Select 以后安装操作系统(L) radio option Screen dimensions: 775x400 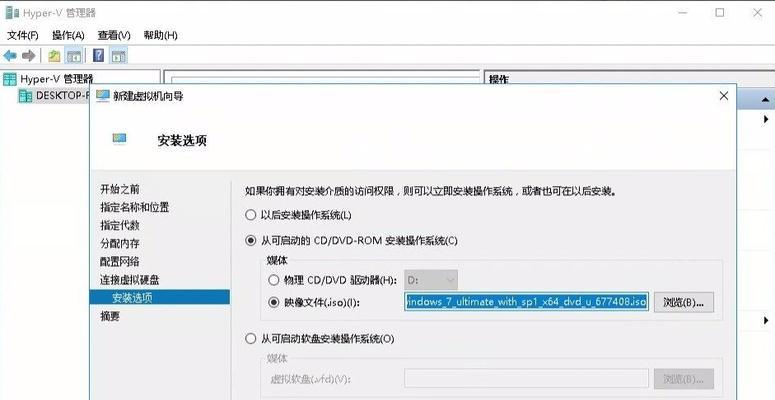tap(251, 215)
